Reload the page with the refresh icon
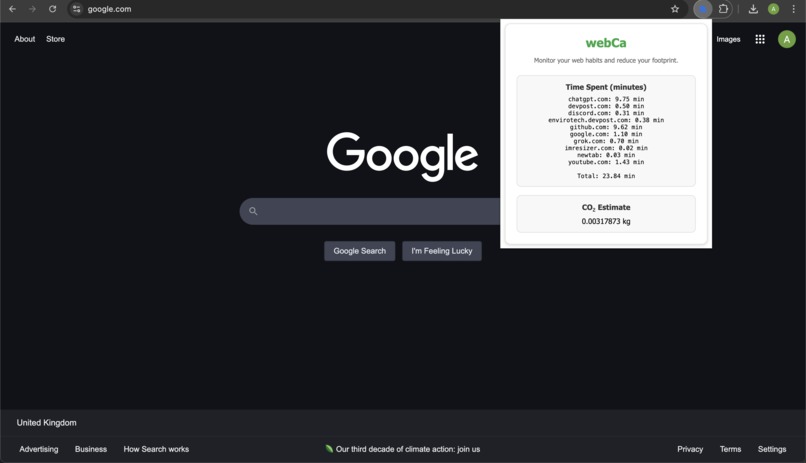Screen dimensions: 806x463 [52, 9]
